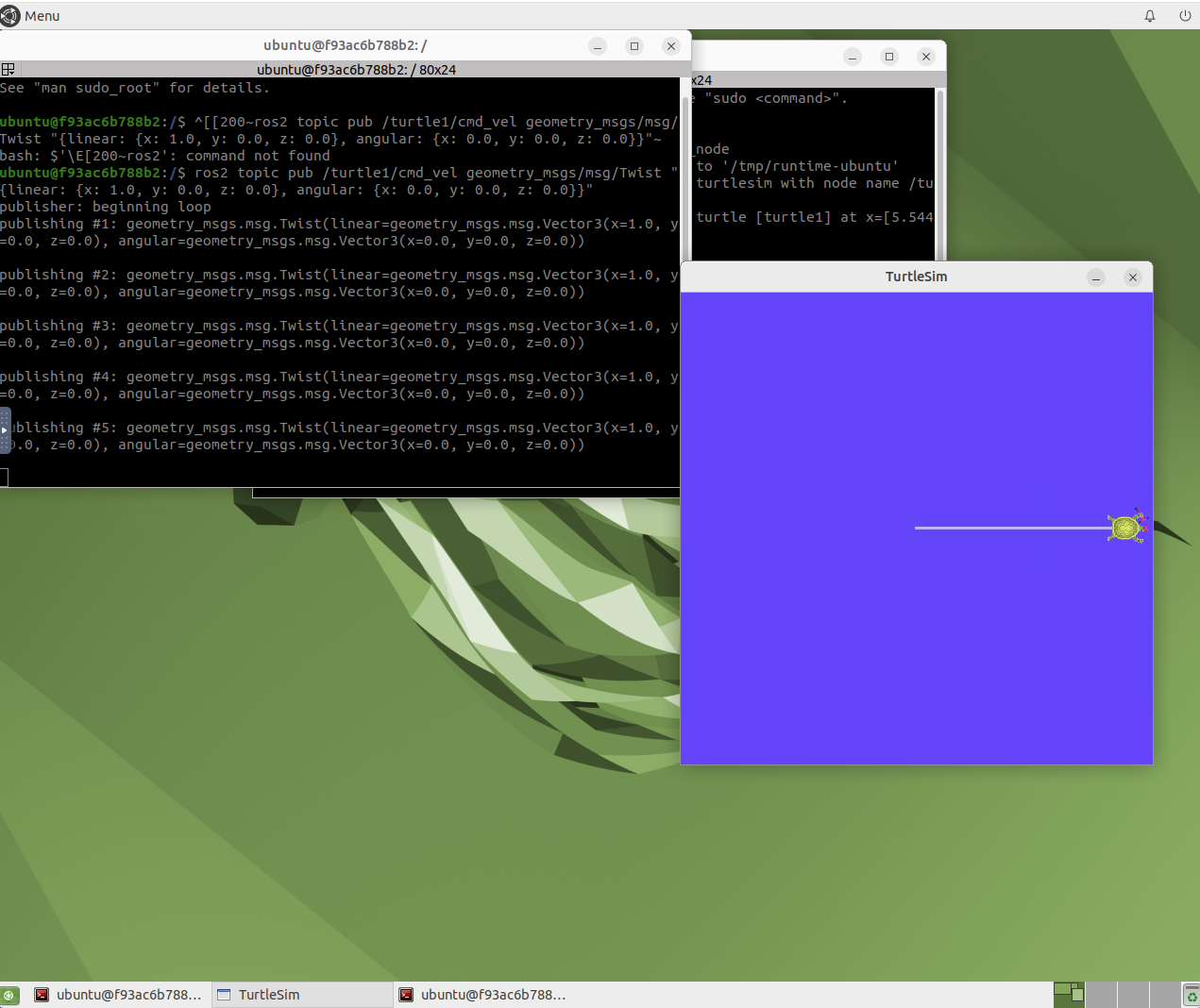Minimize the front terminal window
Image resolution: width=1200 pixels, height=1008 pixels.
(598, 45)
